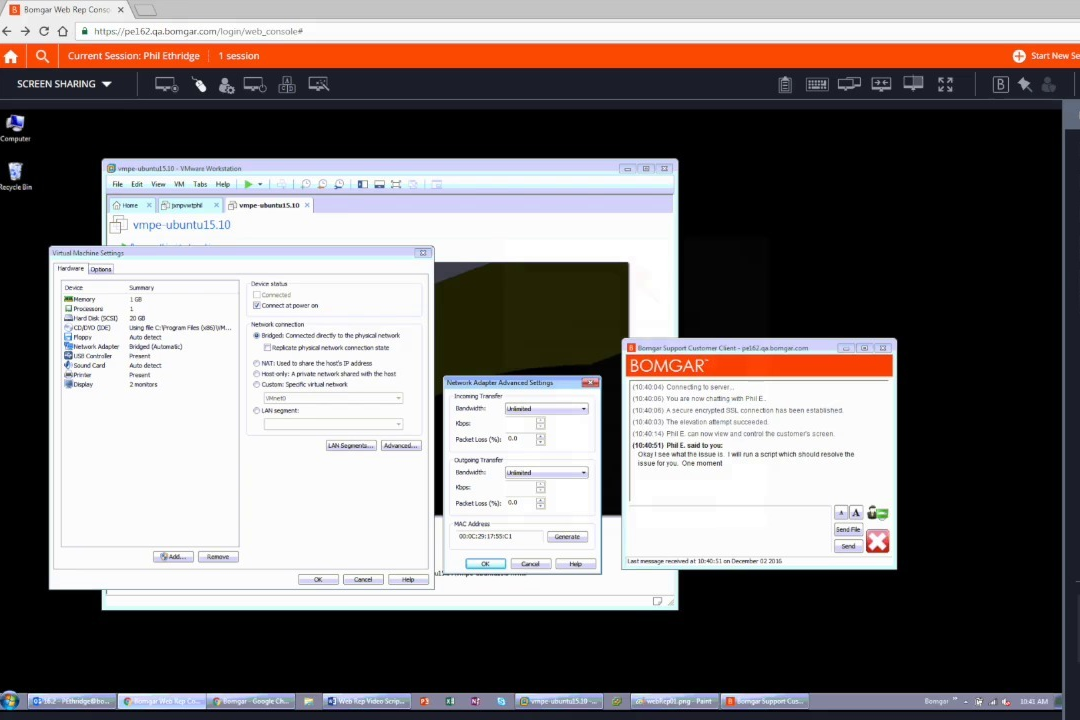The image size is (1080, 720).
Task: Click the clipboard icon in session toolbar
Action: [x=785, y=85]
